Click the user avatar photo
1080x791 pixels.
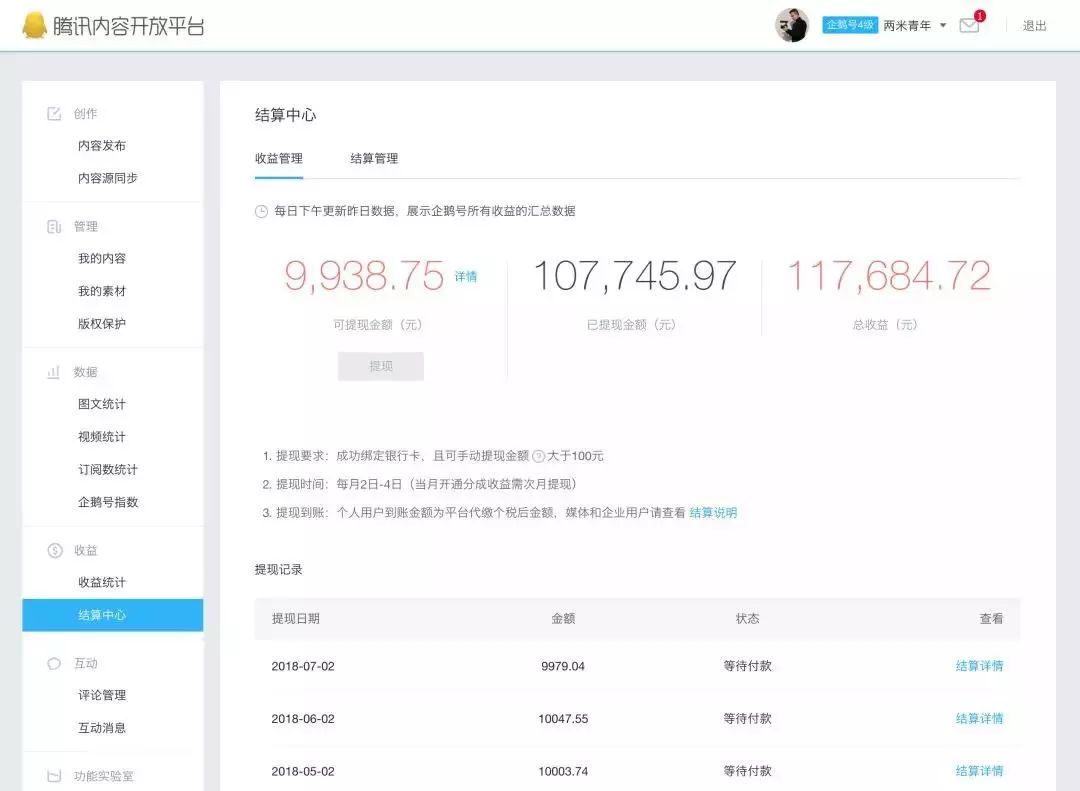click(x=792, y=25)
